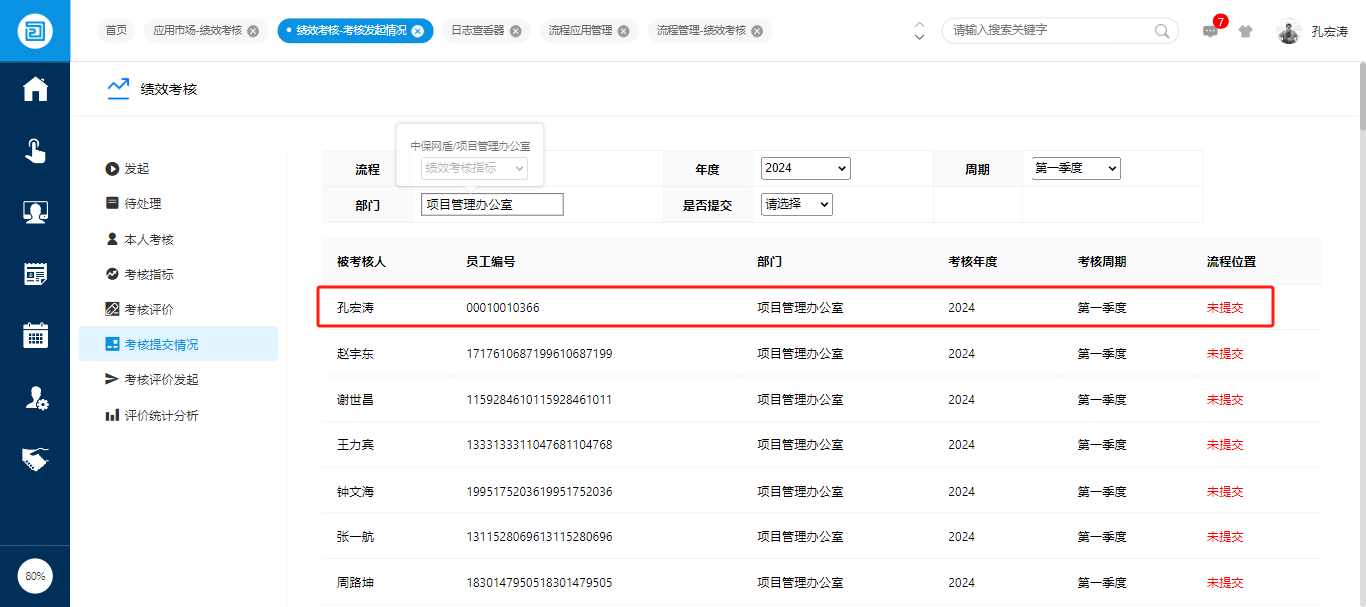Click the 流程位置 column header
Viewport: 1366px width, 607px height.
coord(1231,262)
